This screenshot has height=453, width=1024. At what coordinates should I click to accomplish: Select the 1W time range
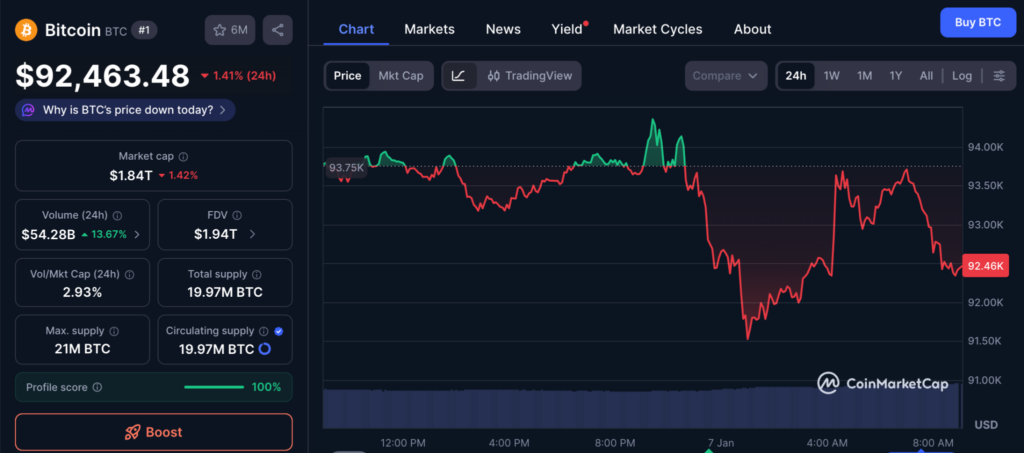tap(831, 76)
